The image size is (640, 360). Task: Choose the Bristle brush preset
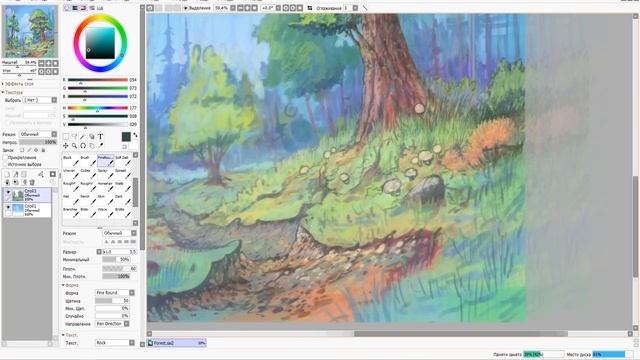(x=124, y=213)
